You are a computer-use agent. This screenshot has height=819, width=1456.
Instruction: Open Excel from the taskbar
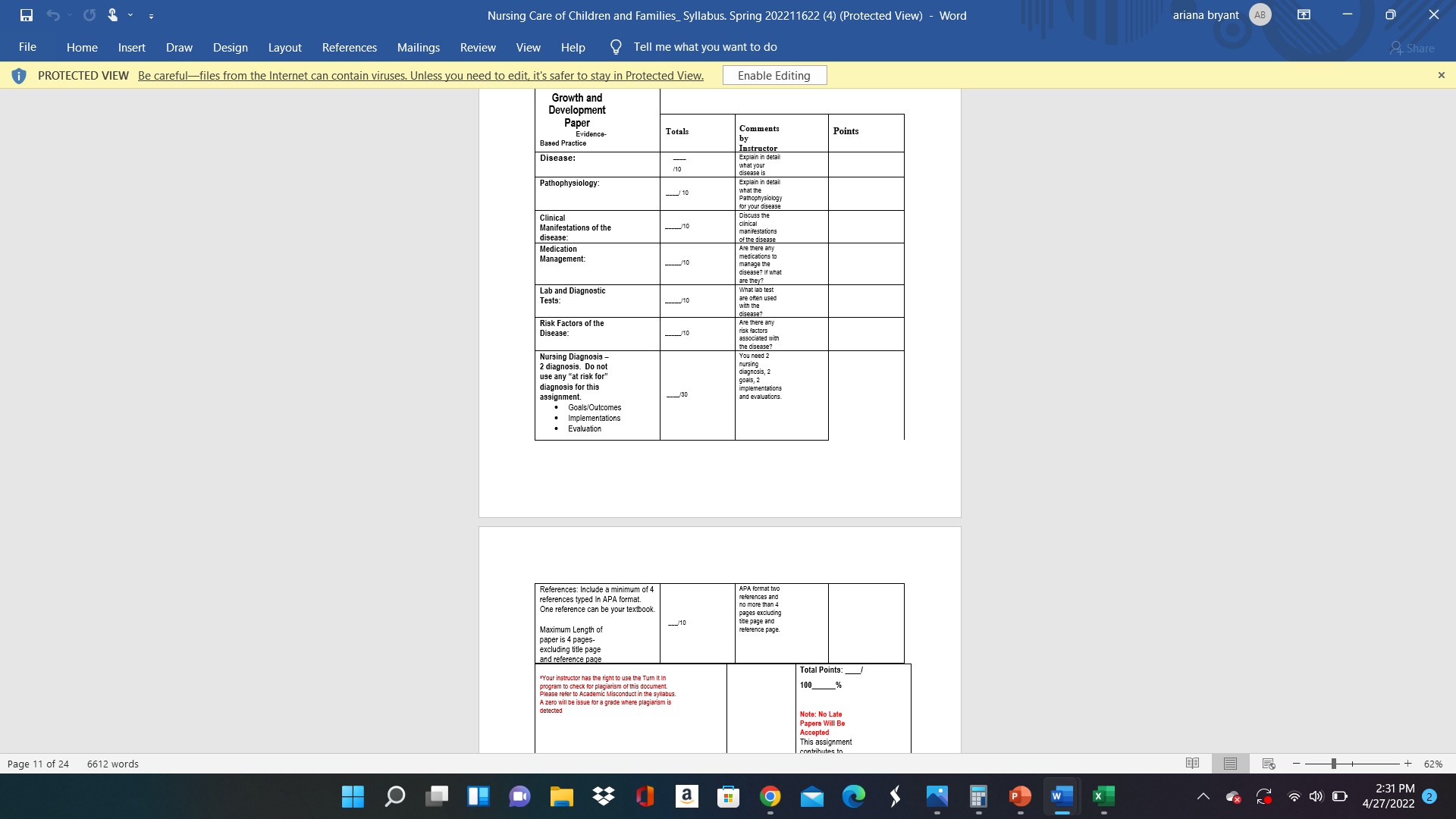[x=1103, y=796]
